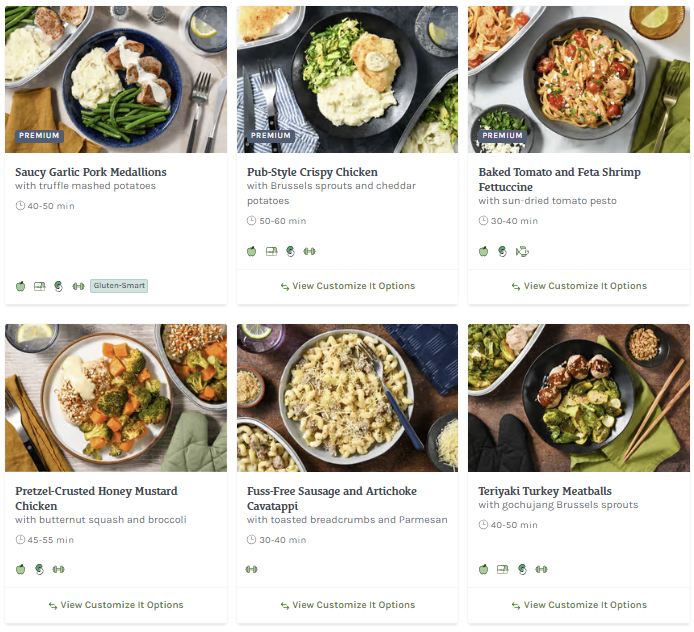
Task: Click the Baked Tomato Feta Shrimp Fettuccine photo
Action: (579, 79)
